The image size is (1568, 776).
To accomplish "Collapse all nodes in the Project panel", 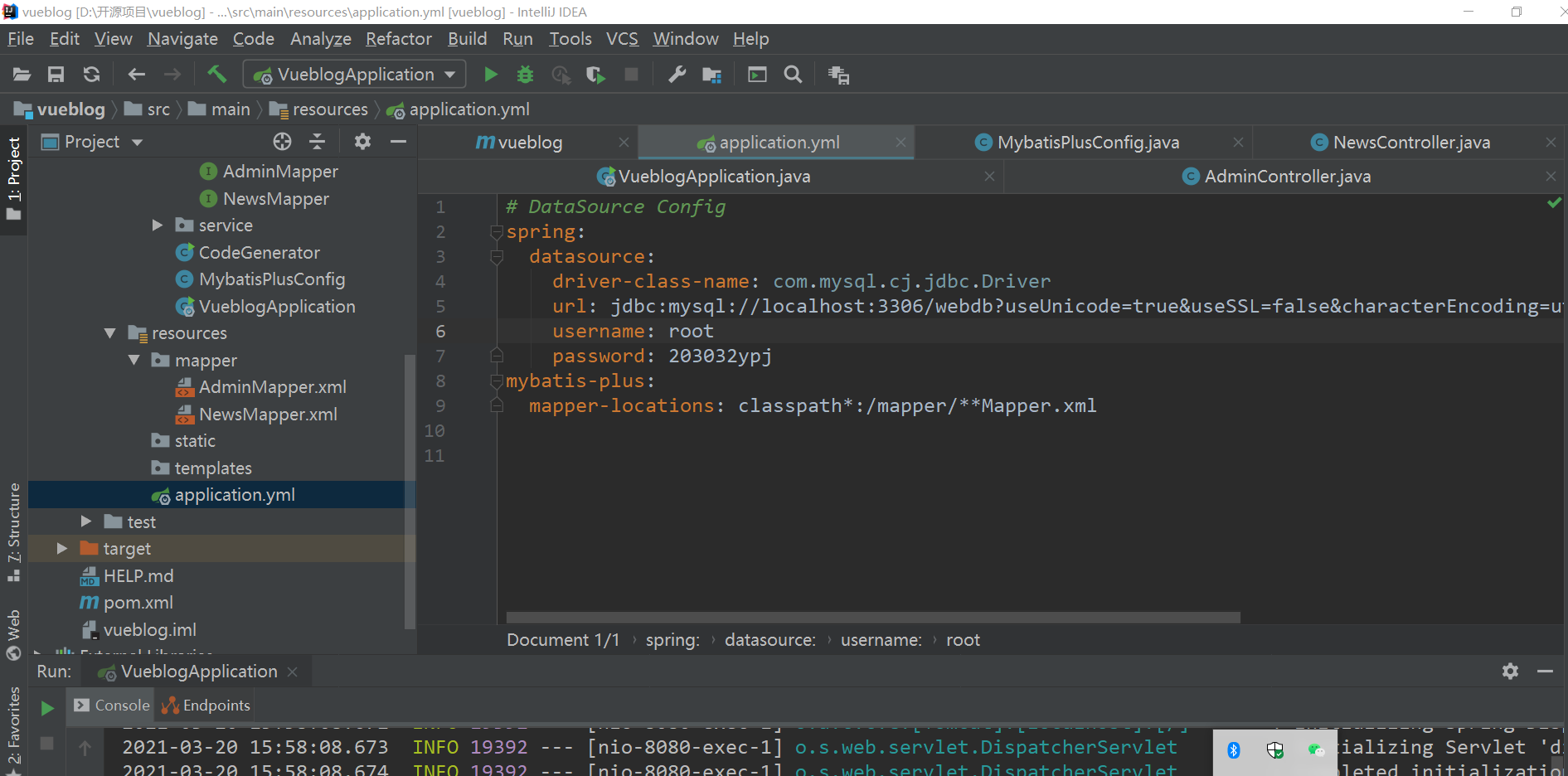I will 317,141.
